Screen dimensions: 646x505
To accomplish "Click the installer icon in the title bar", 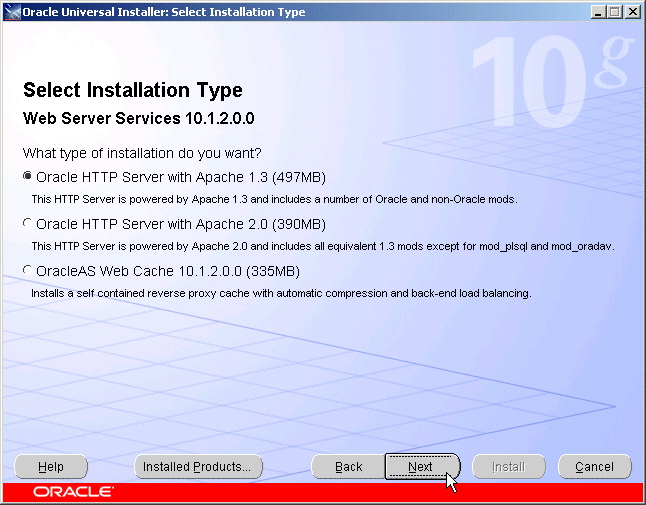I will pyautogui.click(x=12, y=12).
